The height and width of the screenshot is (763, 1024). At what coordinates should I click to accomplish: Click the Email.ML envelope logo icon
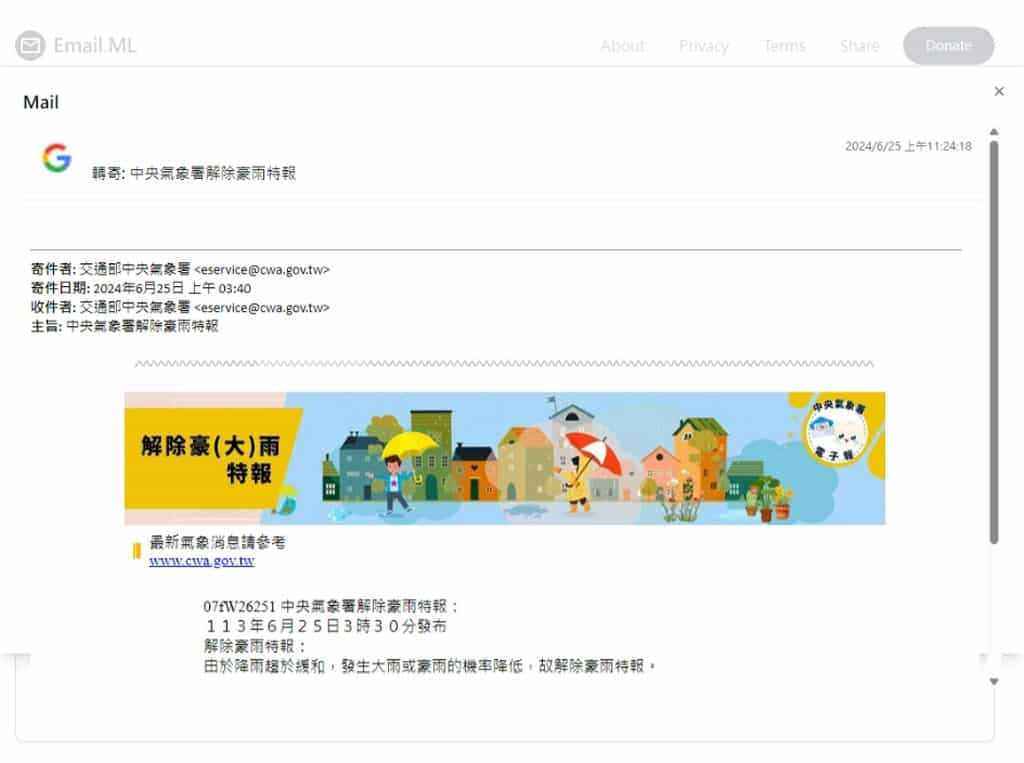30,45
